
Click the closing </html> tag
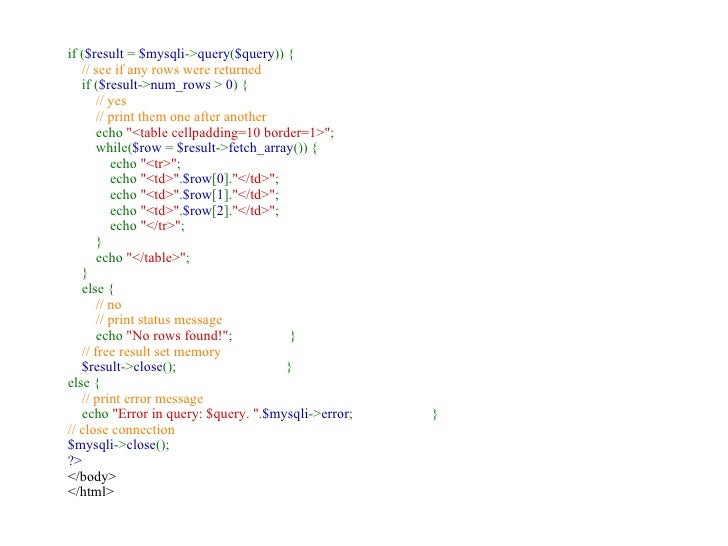pyautogui.click(x=91, y=492)
